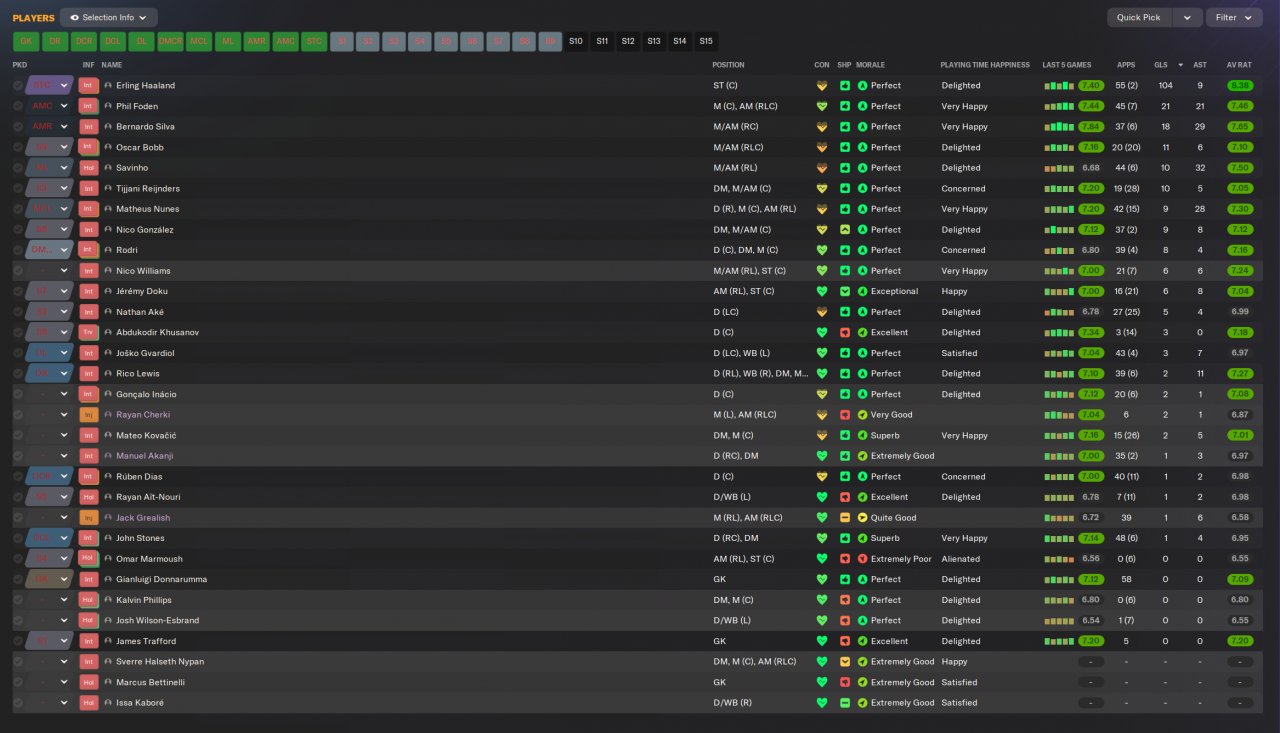Sort by the GLS column header

(1160, 65)
